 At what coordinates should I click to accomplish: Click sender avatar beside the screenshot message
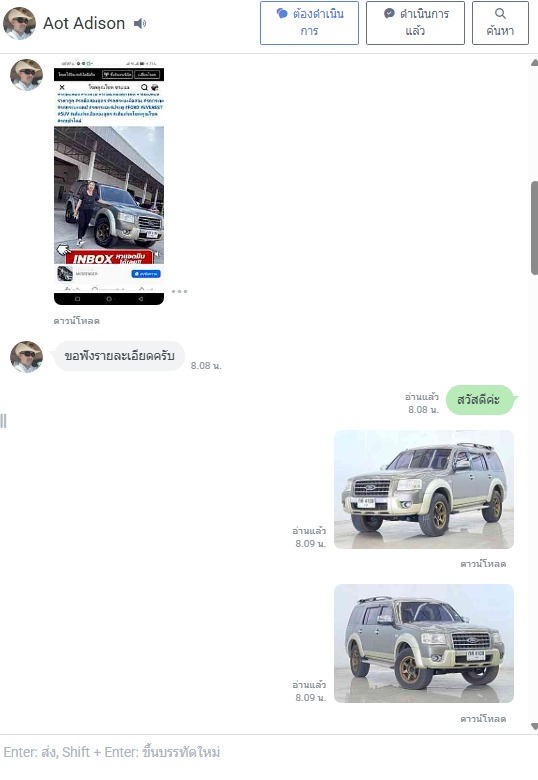[26, 75]
